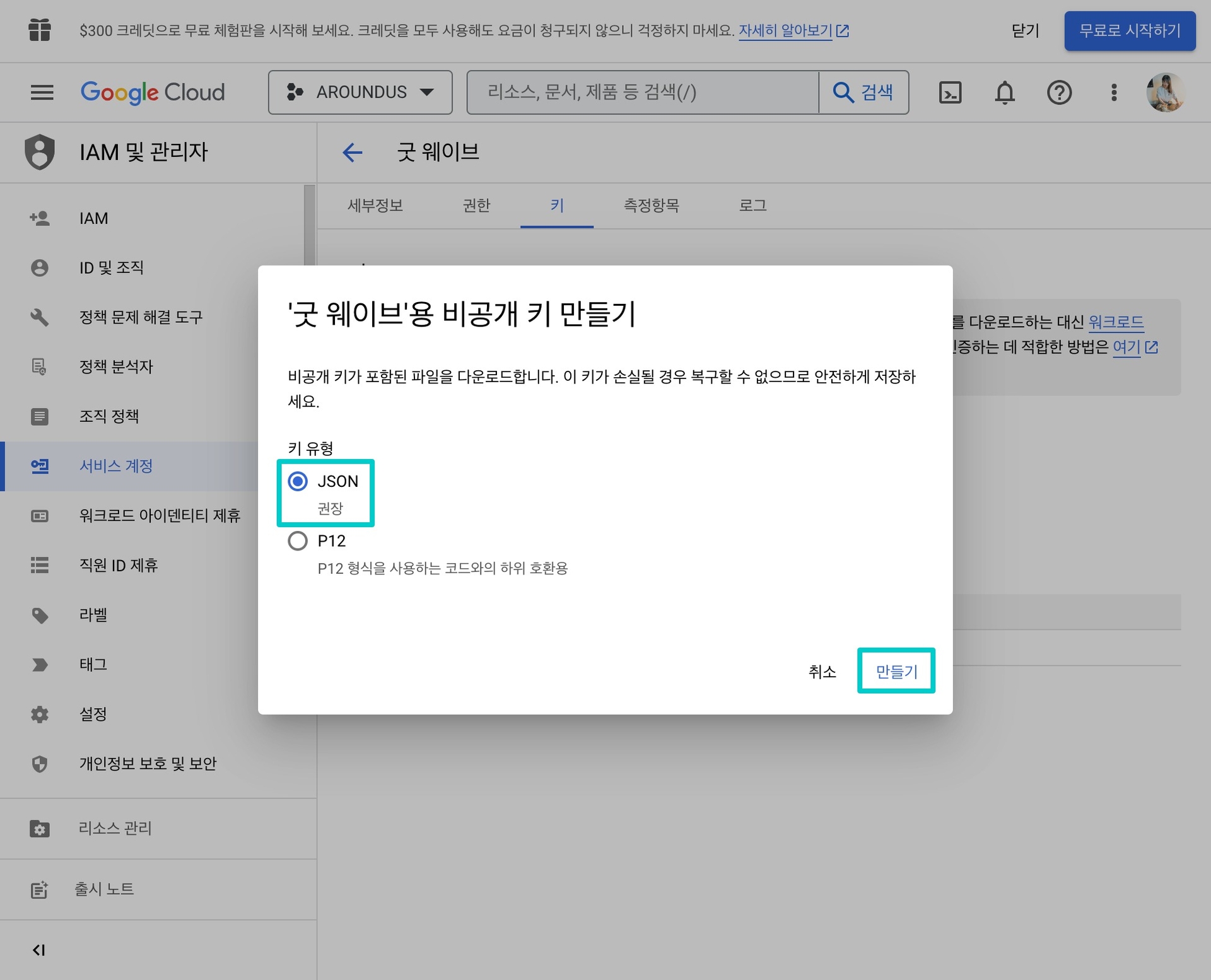Select the P12 key type radio button
The height and width of the screenshot is (980, 1211).
click(x=298, y=541)
